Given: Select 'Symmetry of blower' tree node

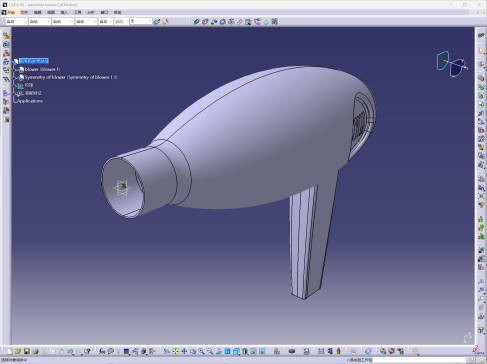Looking at the screenshot, I should pos(71,77).
